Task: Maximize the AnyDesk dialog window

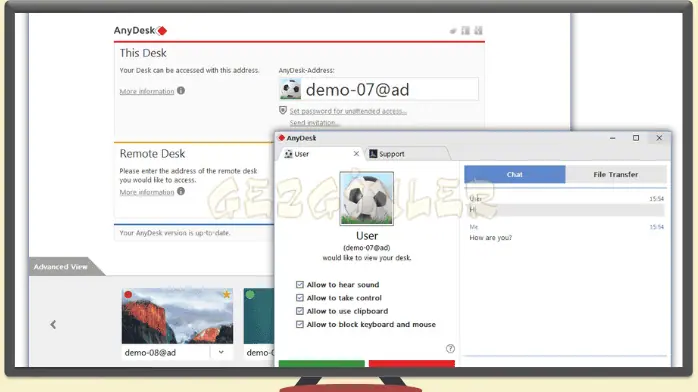Action: pos(636,138)
